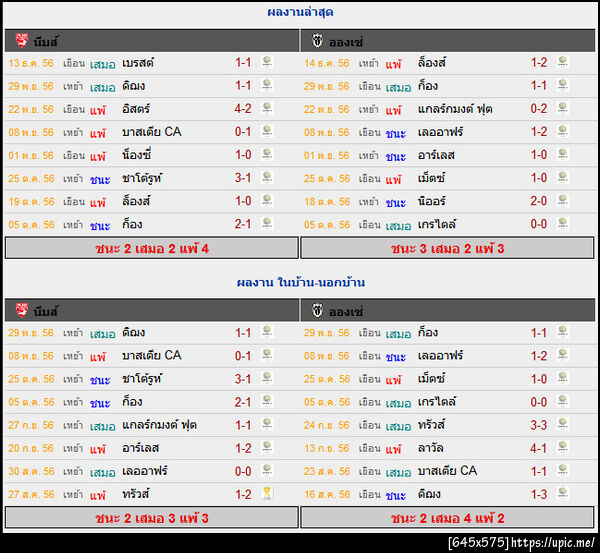
Task: Click summary 'ชนะ 2 เสมอ 2 แพ้ 4'
Action: 152,248
